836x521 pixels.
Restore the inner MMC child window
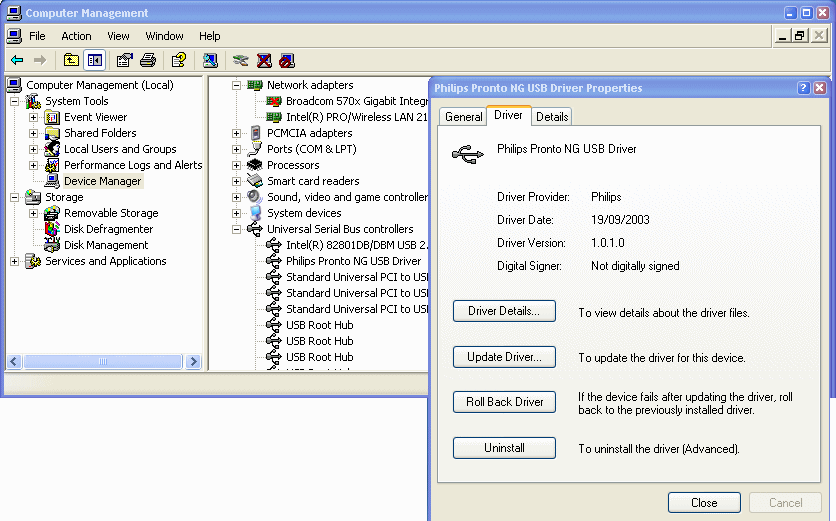click(799, 36)
